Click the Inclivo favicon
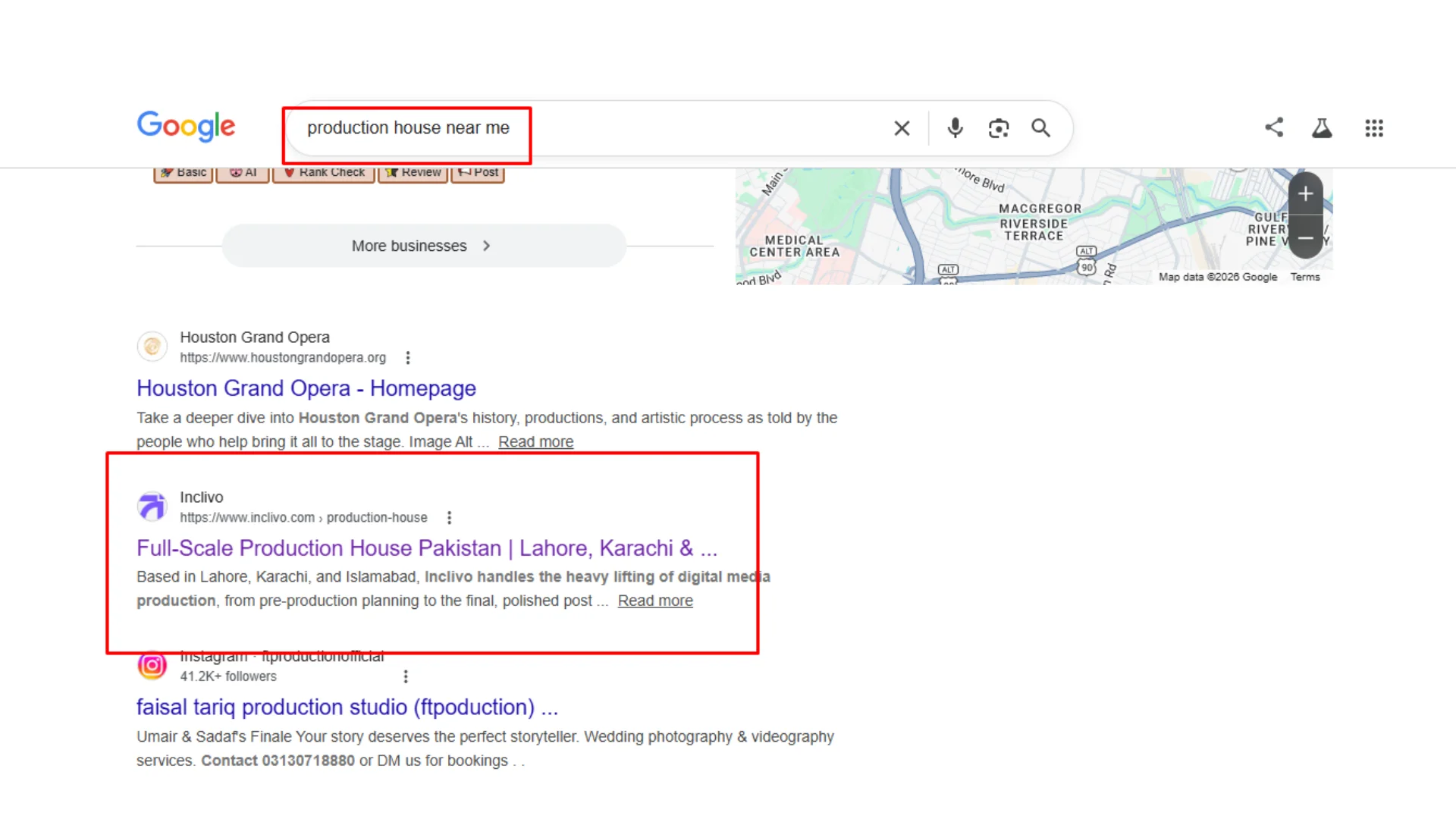Screen dimensions: 1456x819 pyautogui.click(x=152, y=507)
